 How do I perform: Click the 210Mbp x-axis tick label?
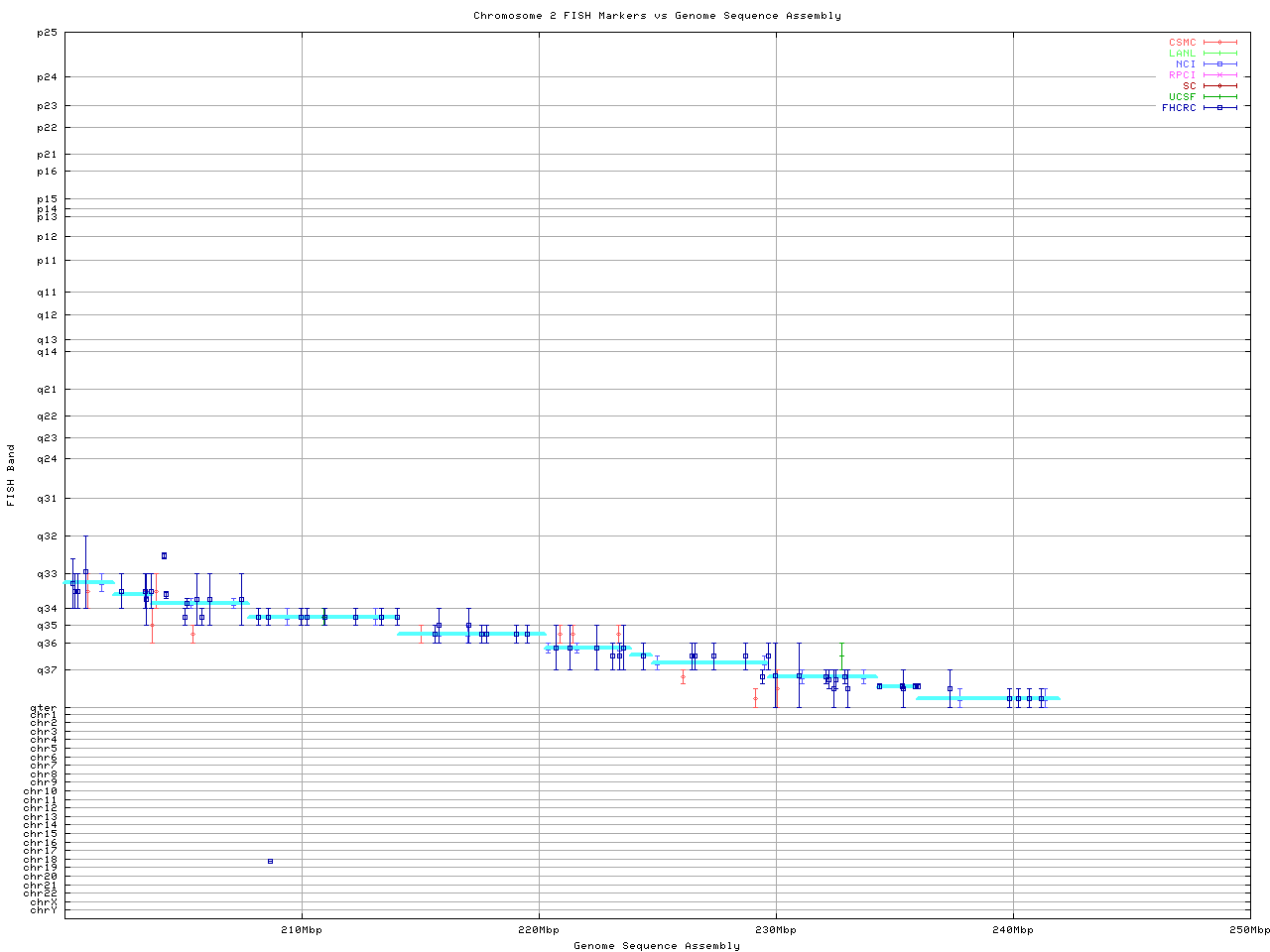pos(302,930)
